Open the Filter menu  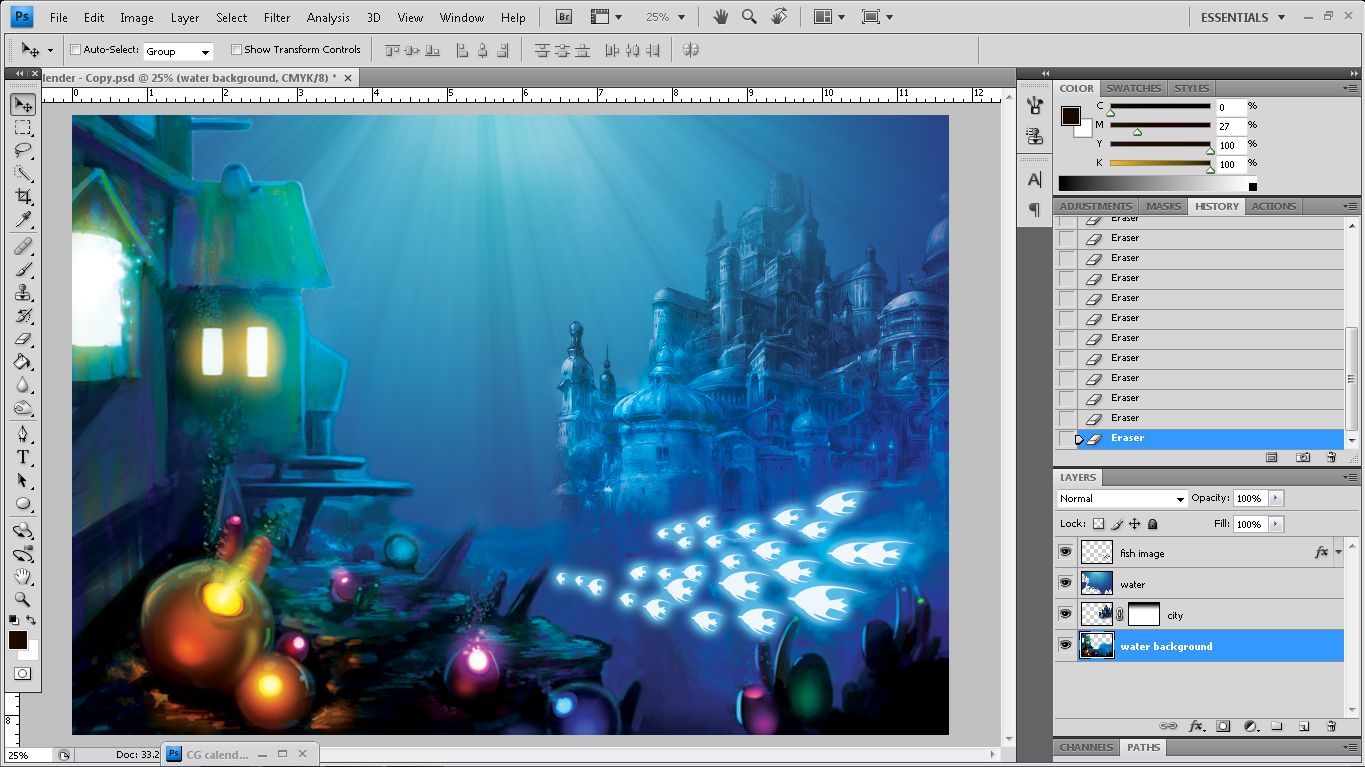point(277,18)
